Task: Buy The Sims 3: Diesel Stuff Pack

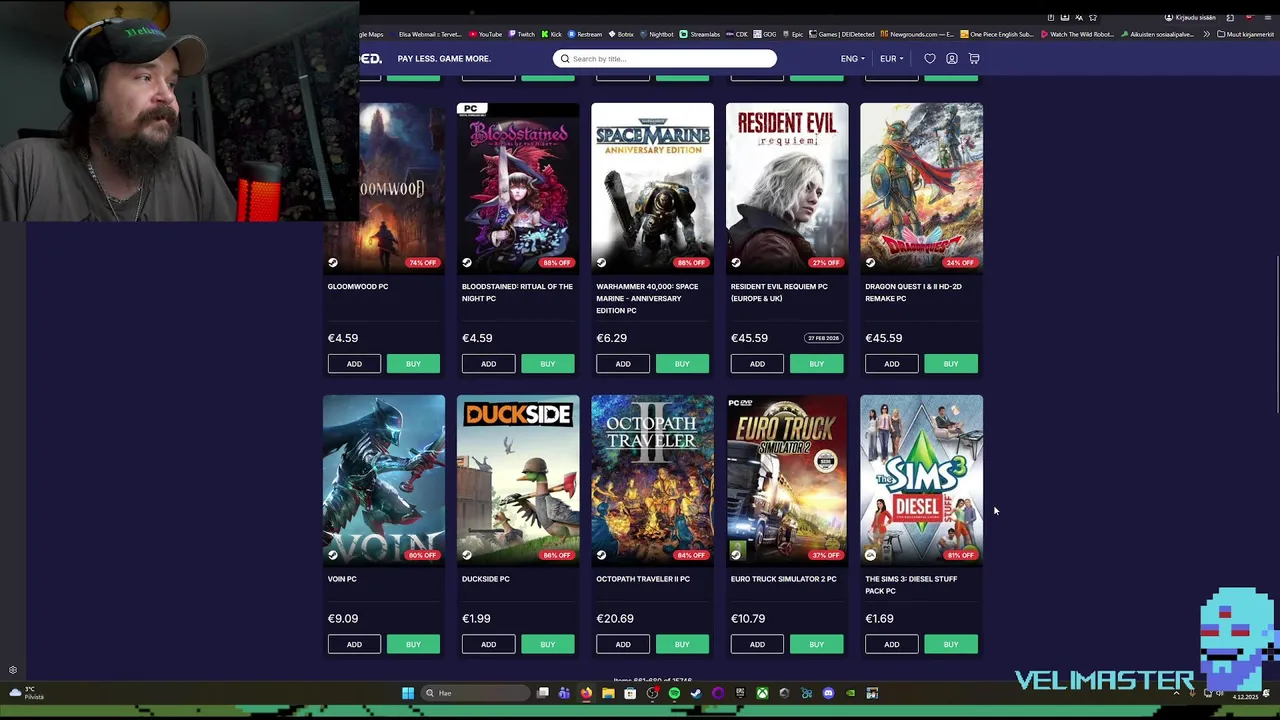Action: (950, 645)
